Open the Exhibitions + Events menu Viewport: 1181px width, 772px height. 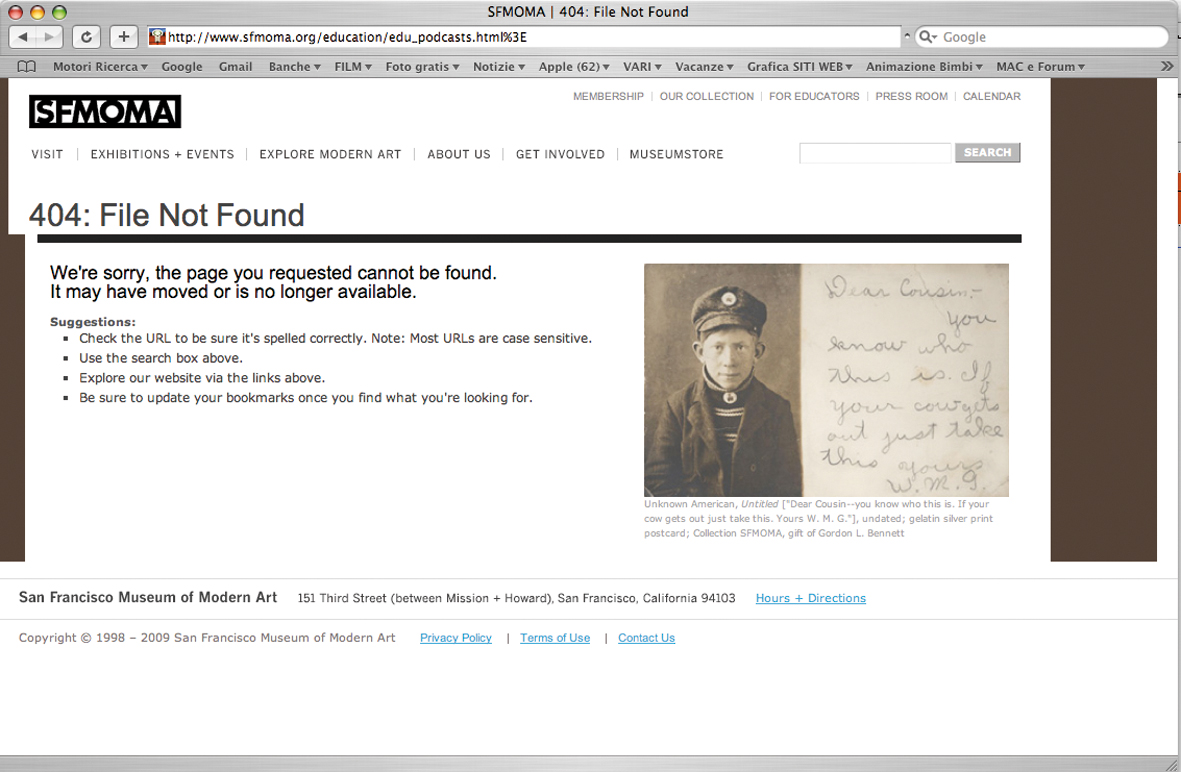[x=162, y=154]
